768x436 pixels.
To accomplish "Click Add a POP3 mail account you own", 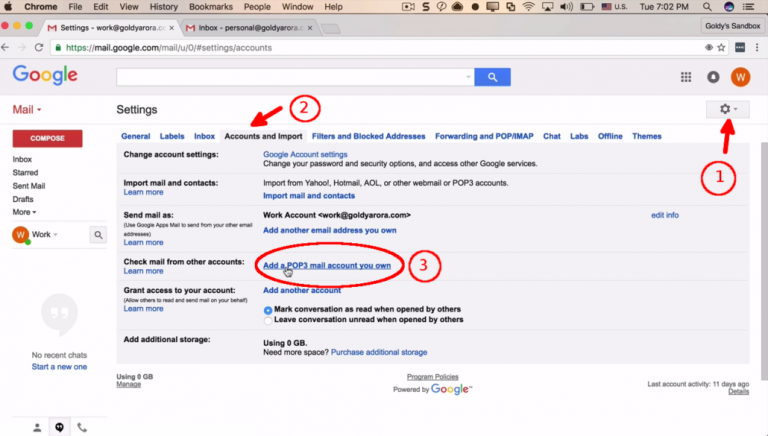I will tap(327, 266).
